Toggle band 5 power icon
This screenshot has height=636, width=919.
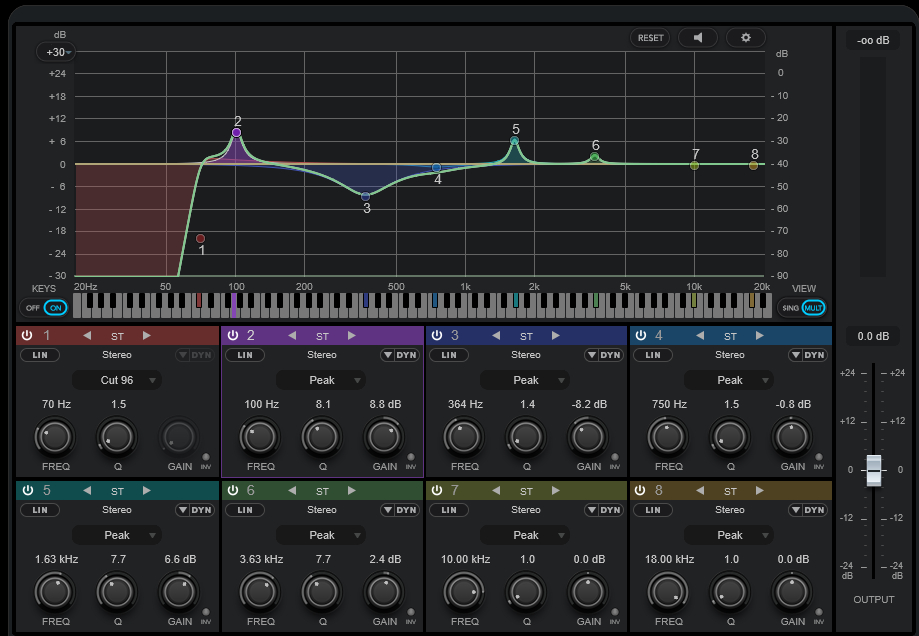(27, 491)
